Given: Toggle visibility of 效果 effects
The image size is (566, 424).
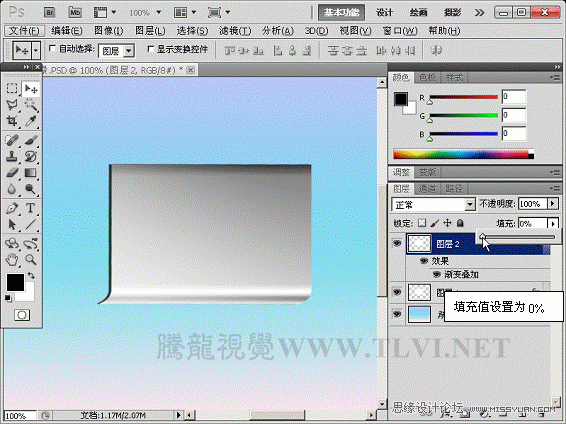Looking at the screenshot, I should 424,261.
